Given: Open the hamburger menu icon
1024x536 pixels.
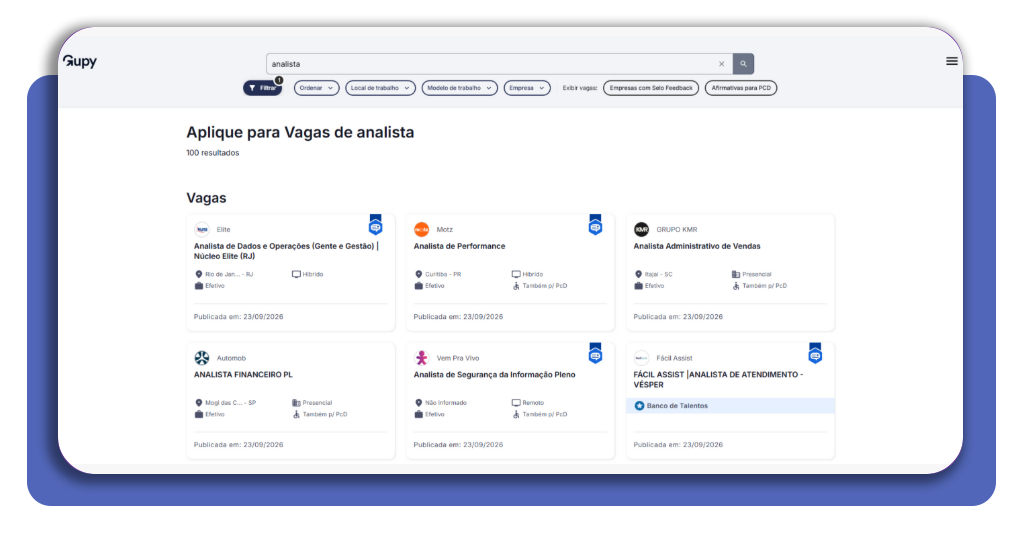Looking at the screenshot, I should pyautogui.click(x=952, y=61).
